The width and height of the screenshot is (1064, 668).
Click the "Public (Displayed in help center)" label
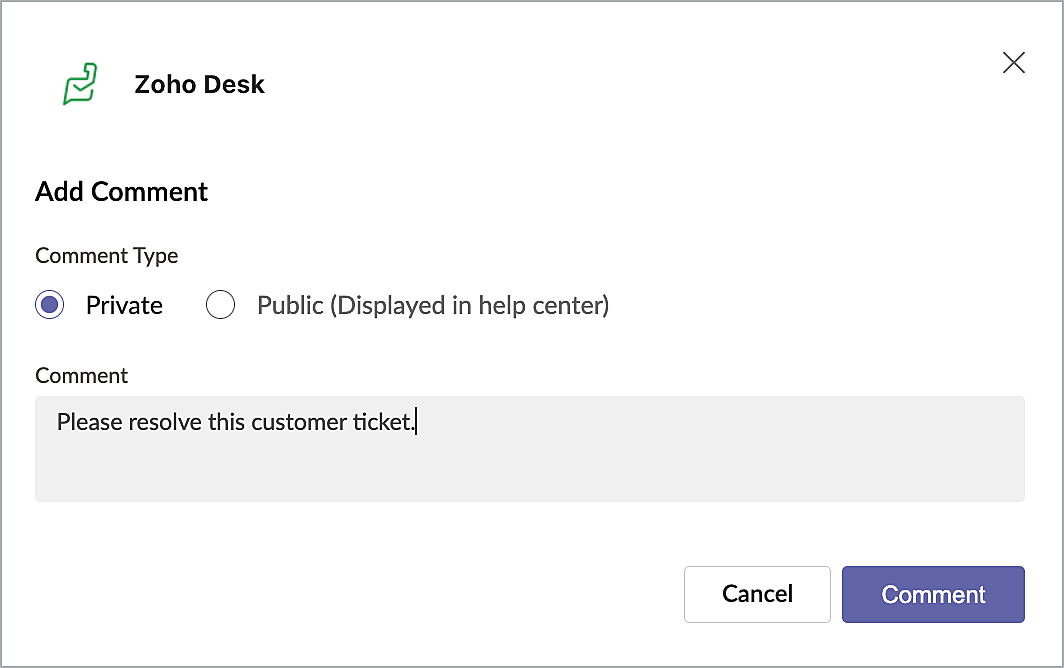pyautogui.click(x=432, y=305)
